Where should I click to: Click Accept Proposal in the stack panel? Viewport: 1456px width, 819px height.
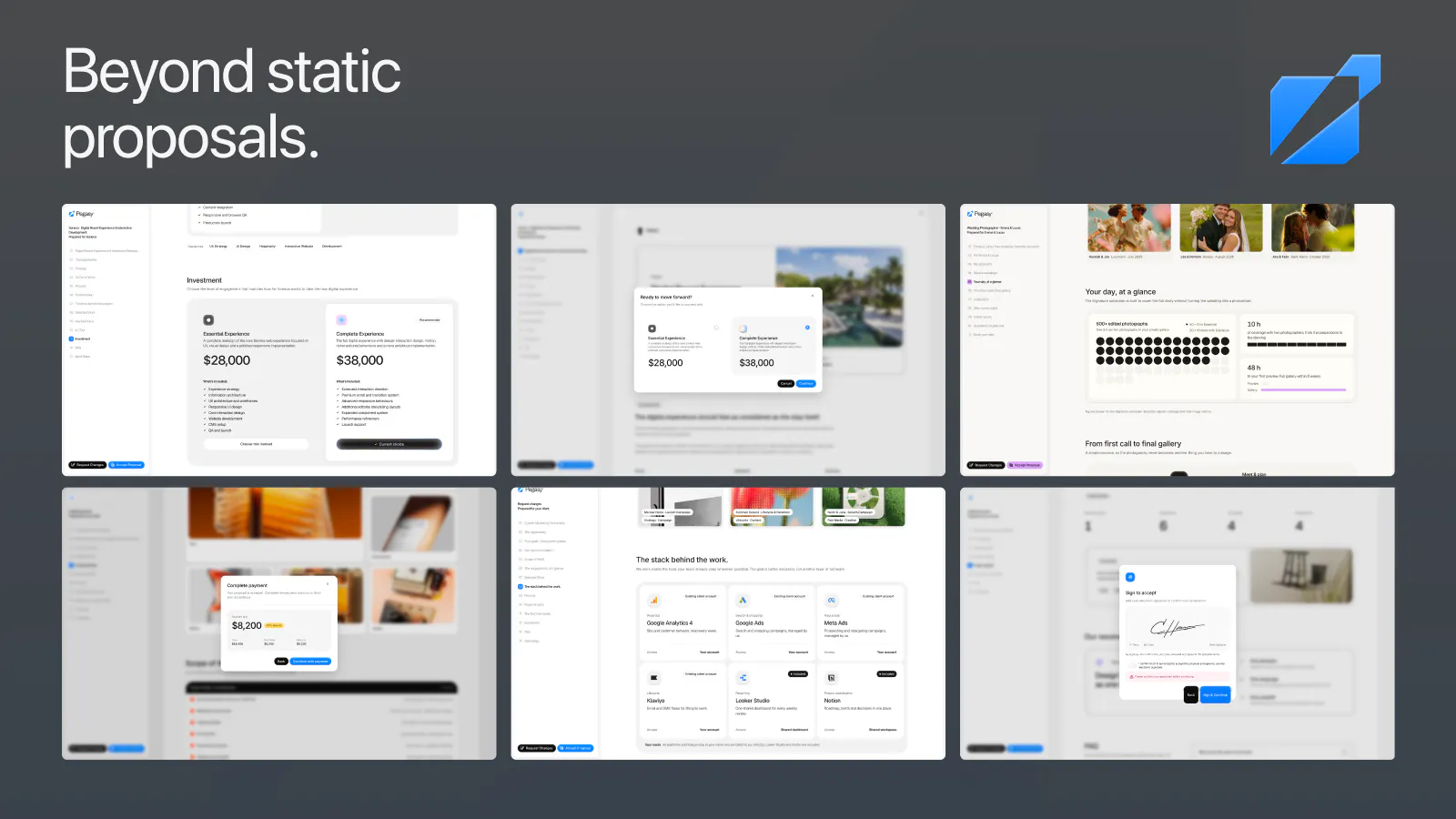pyautogui.click(x=576, y=748)
